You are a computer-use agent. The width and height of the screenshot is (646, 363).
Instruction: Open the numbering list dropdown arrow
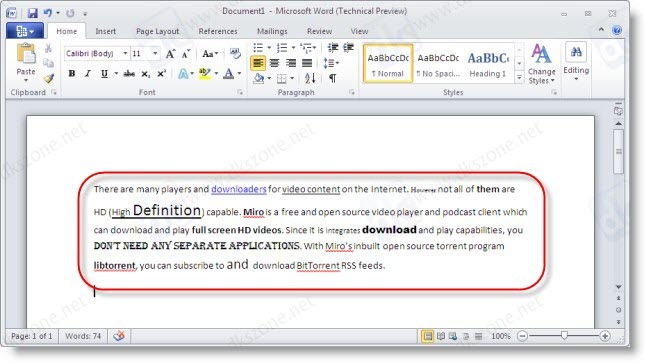pos(293,48)
